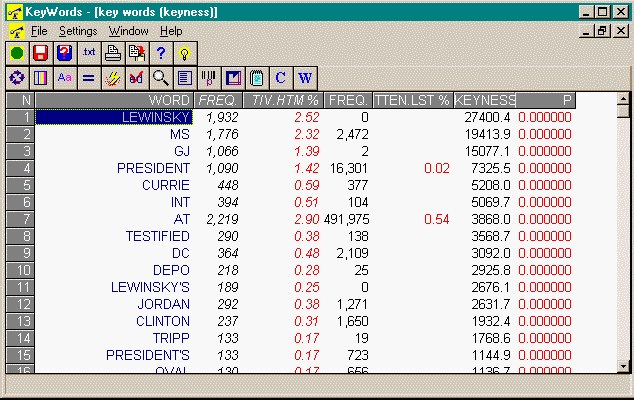This screenshot has height=400, width=634.
Task: Click the green circle start button
Action: [17, 52]
